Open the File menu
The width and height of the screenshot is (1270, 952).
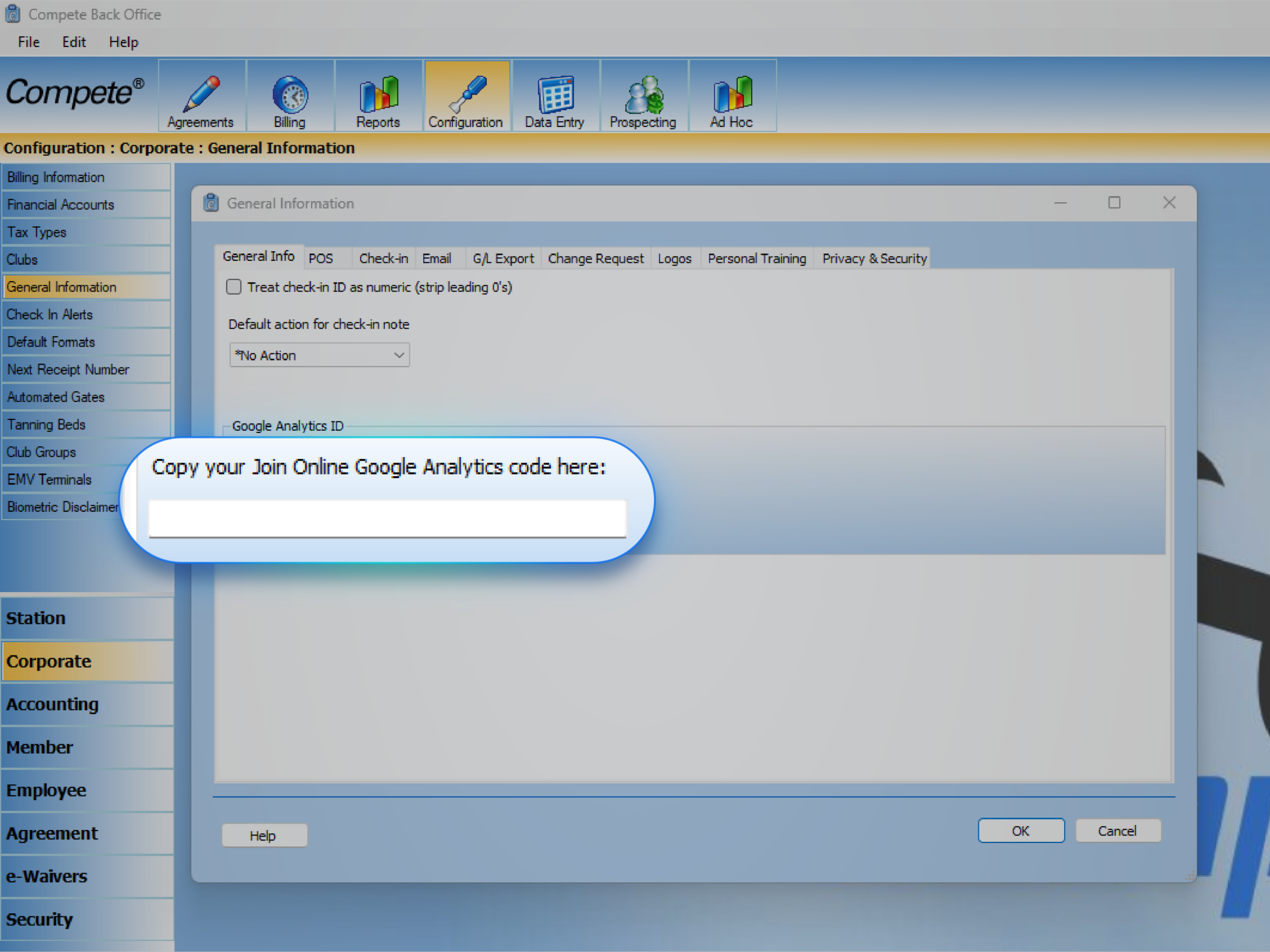pos(29,42)
